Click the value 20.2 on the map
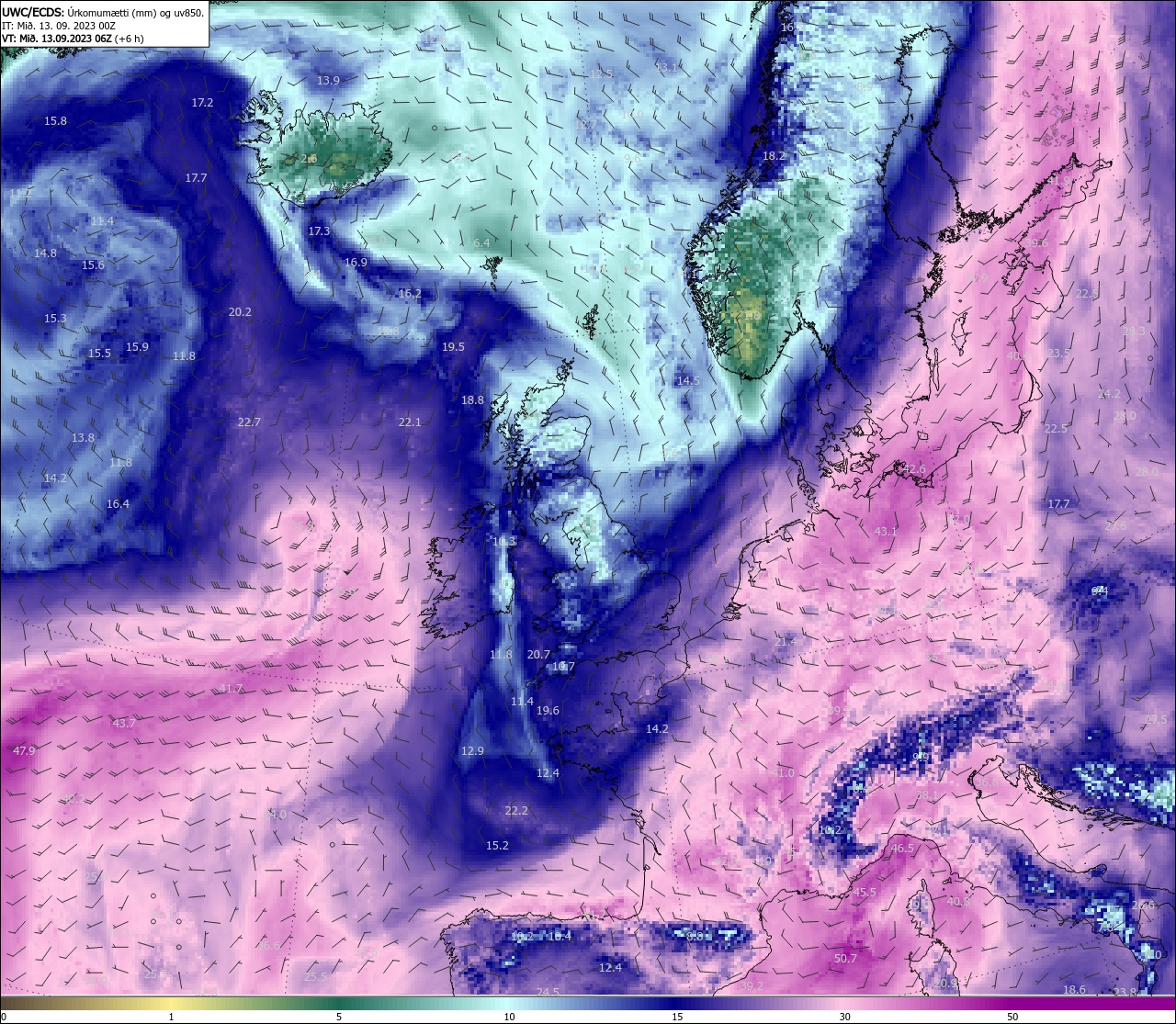 [240, 312]
